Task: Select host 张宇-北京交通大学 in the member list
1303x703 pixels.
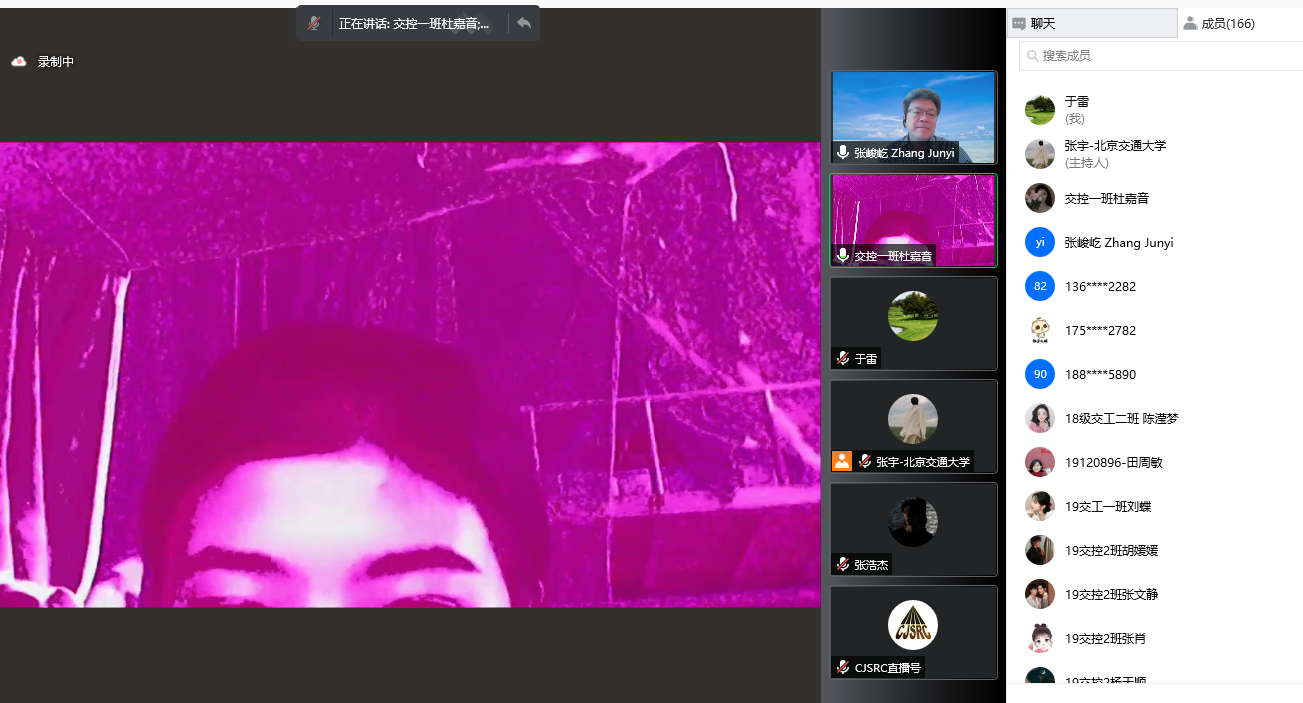Action: click(1114, 146)
